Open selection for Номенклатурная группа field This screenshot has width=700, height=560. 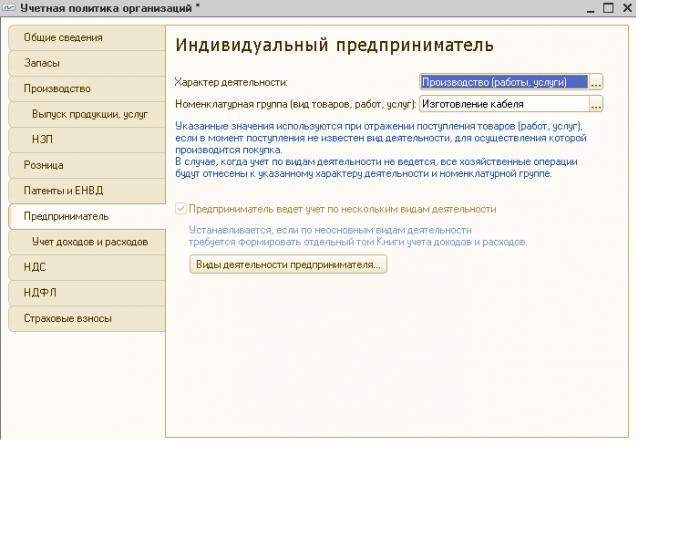[596, 104]
